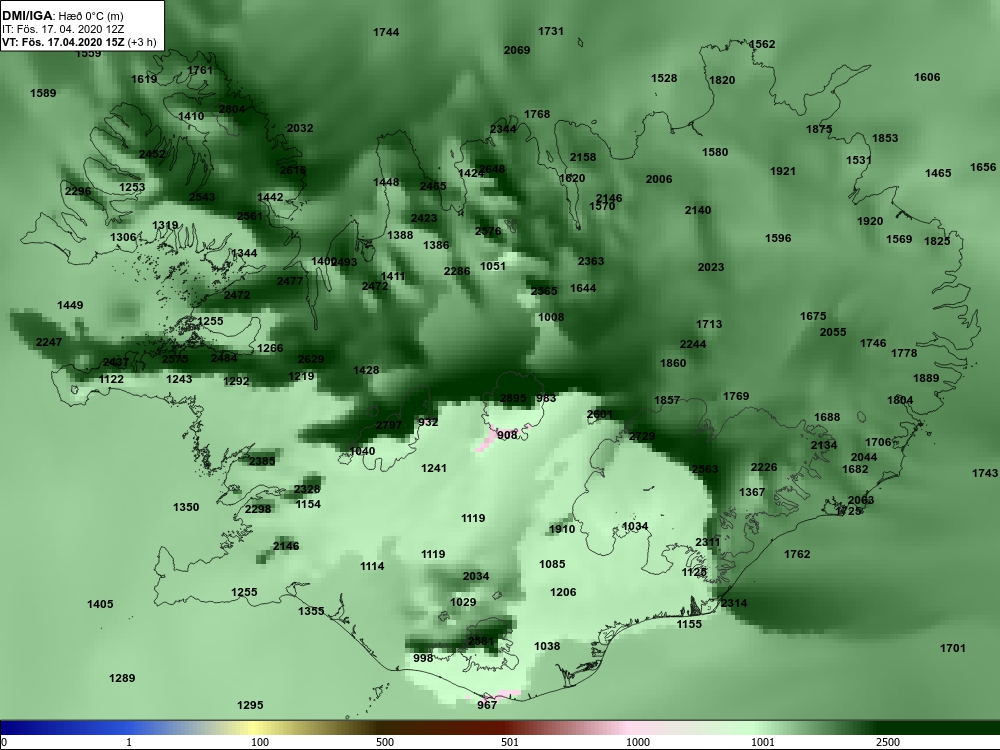Click the map value 1589

click(x=43, y=93)
